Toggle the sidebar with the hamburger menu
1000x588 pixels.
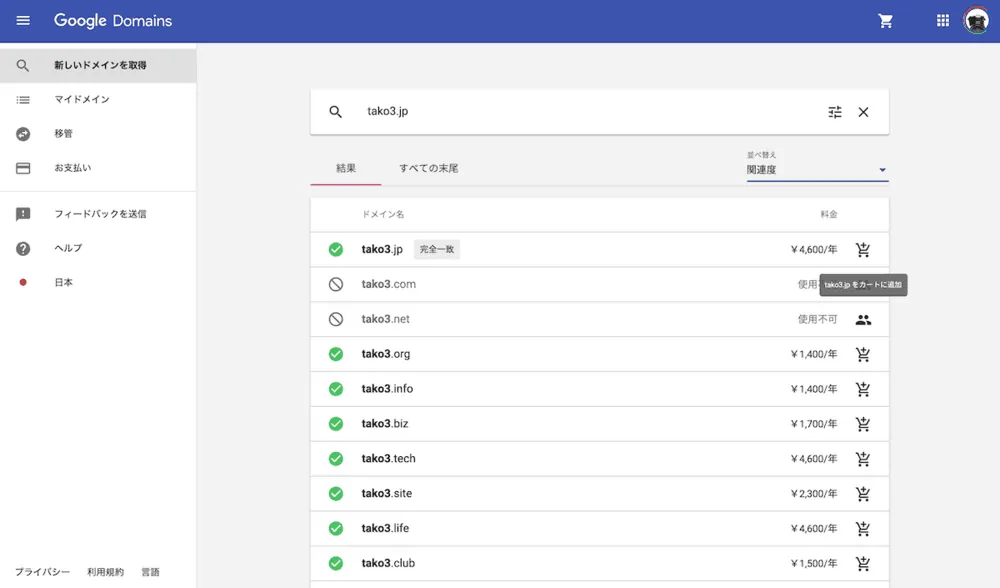pyautogui.click(x=22, y=19)
